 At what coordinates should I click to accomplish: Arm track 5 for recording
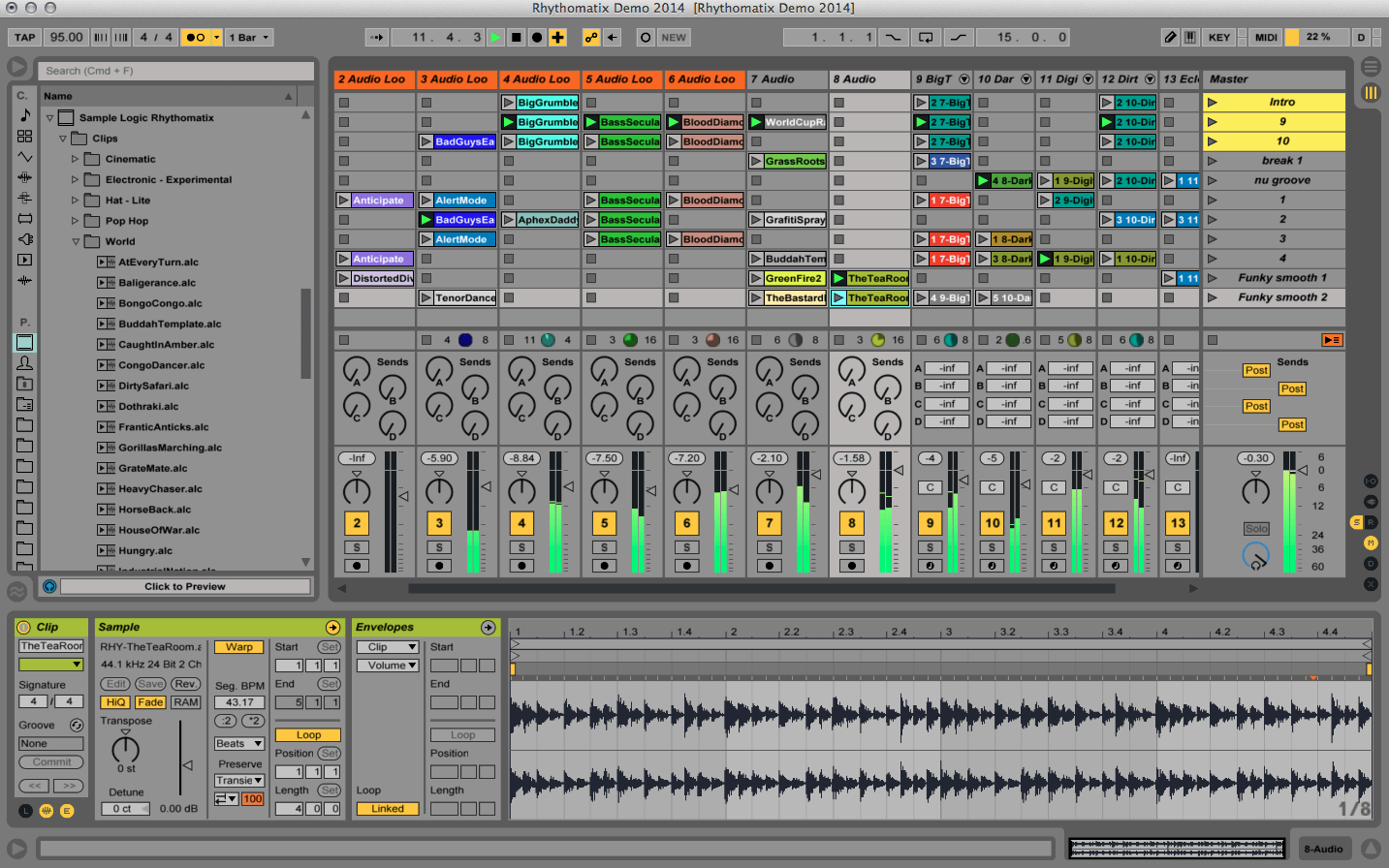click(604, 566)
